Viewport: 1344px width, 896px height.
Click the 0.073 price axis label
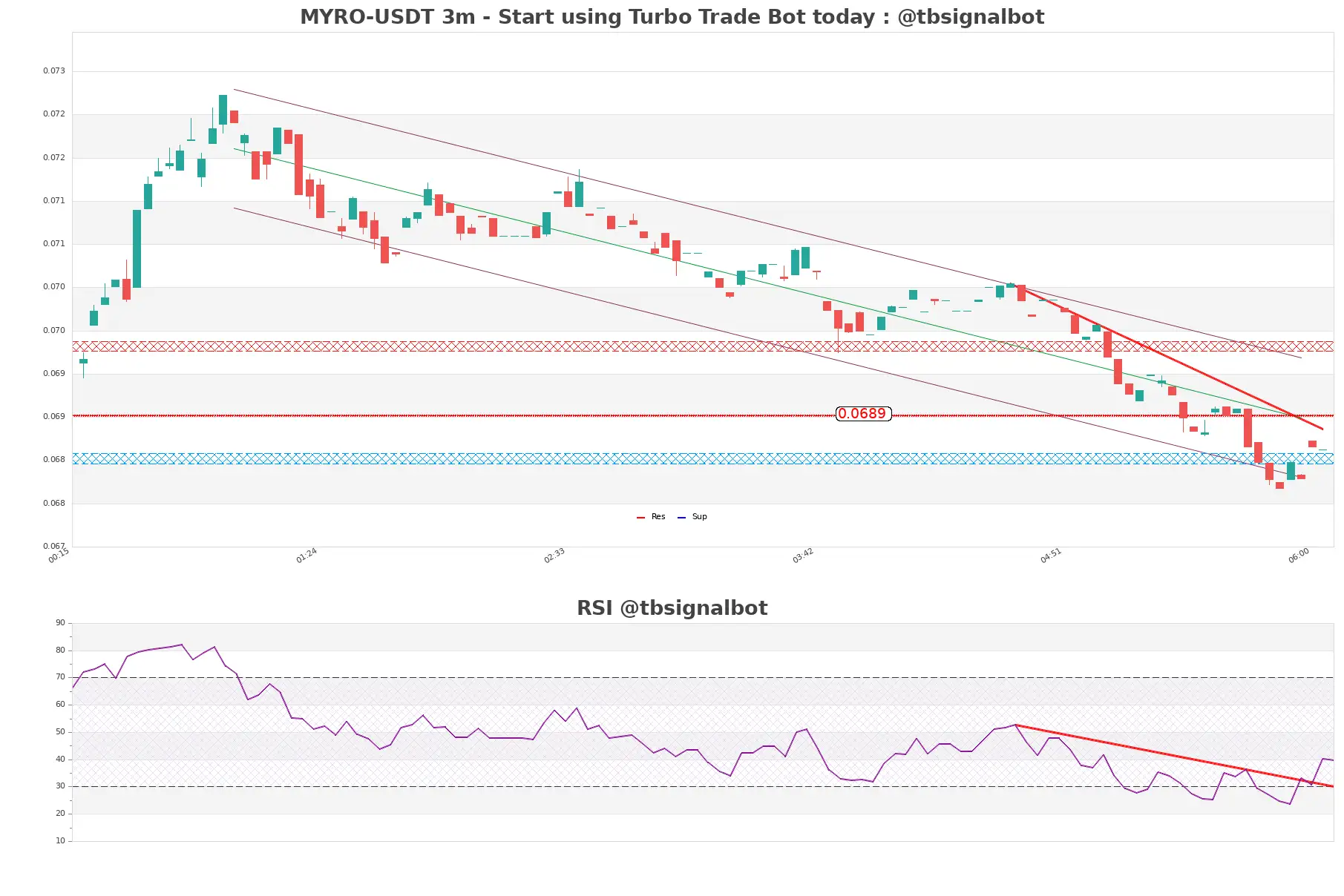54,70
